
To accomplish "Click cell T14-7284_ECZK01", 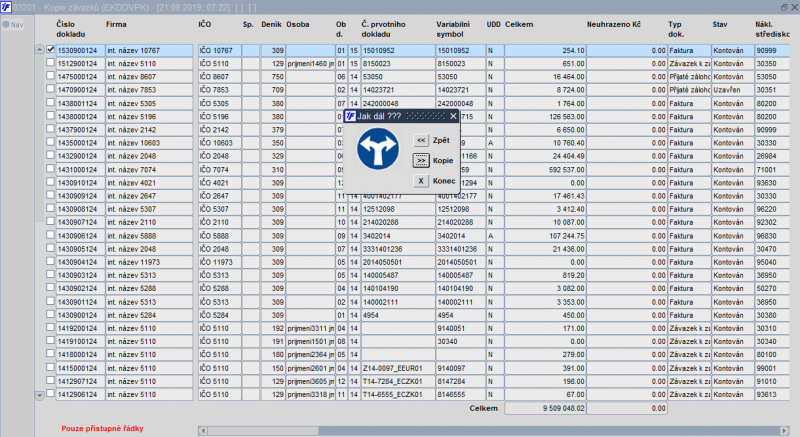I will click(398, 381).
